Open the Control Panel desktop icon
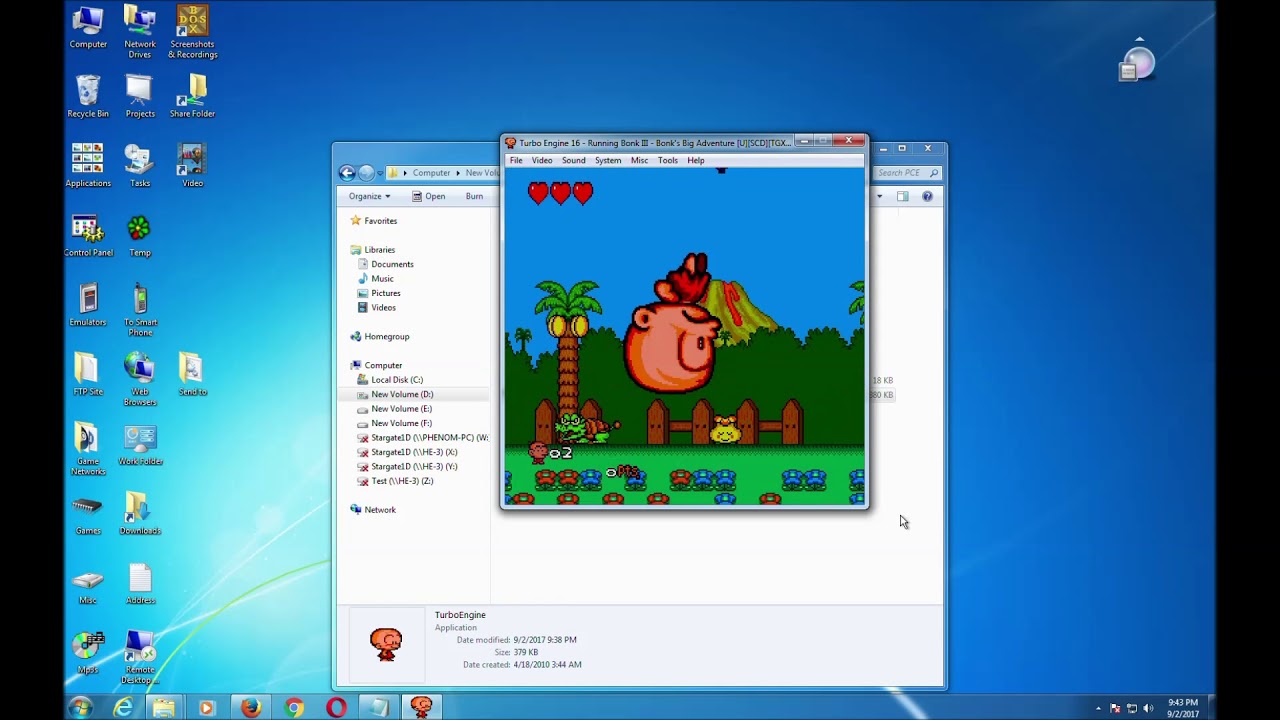The width and height of the screenshot is (1280, 720). pos(88,236)
